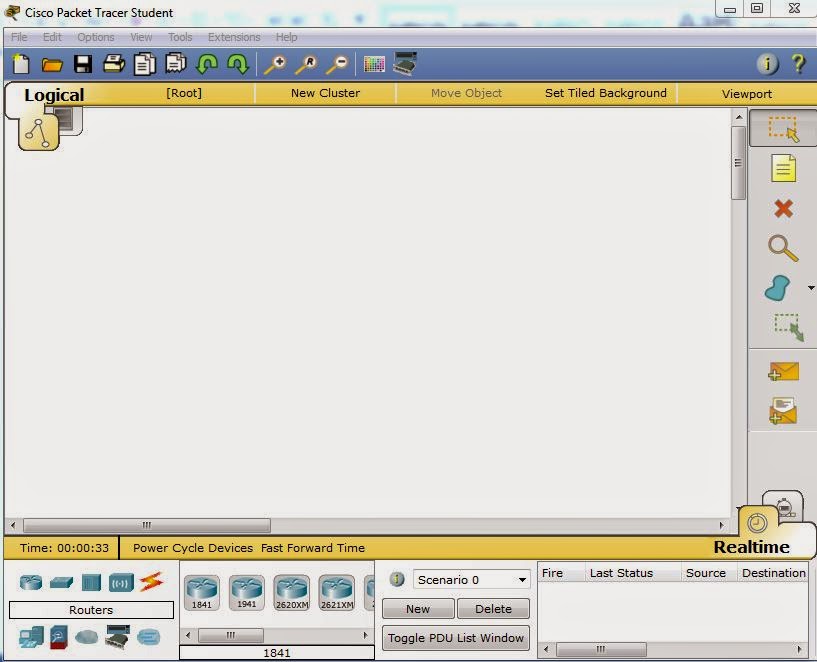This screenshot has height=662, width=817.
Task: Open the File menu
Action: tap(19, 37)
